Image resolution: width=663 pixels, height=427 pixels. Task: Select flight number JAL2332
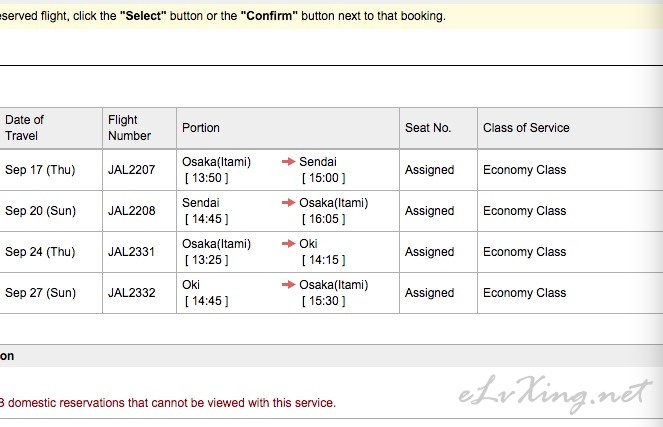point(132,293)
